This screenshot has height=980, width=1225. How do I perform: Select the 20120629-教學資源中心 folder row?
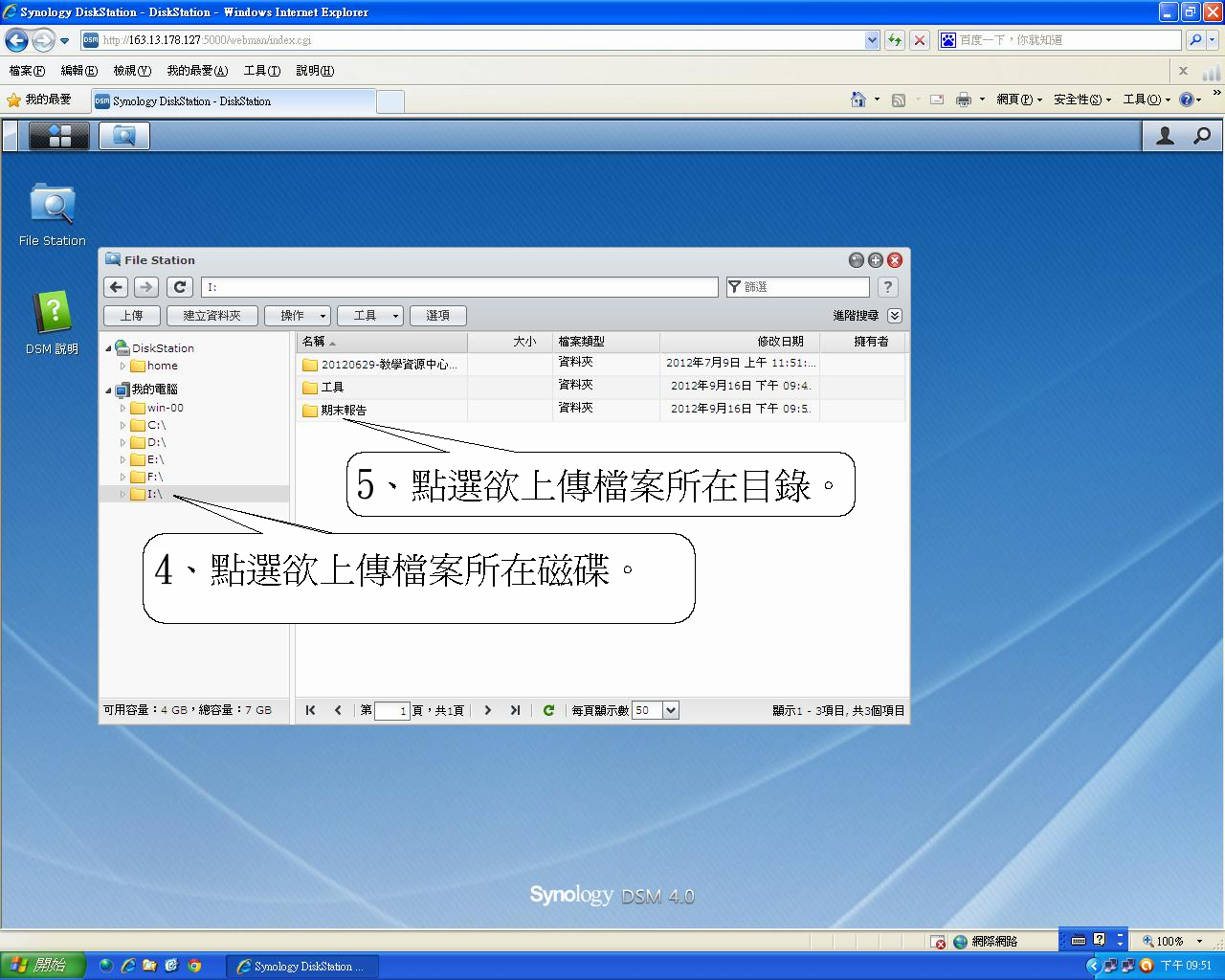pos(600,365)
